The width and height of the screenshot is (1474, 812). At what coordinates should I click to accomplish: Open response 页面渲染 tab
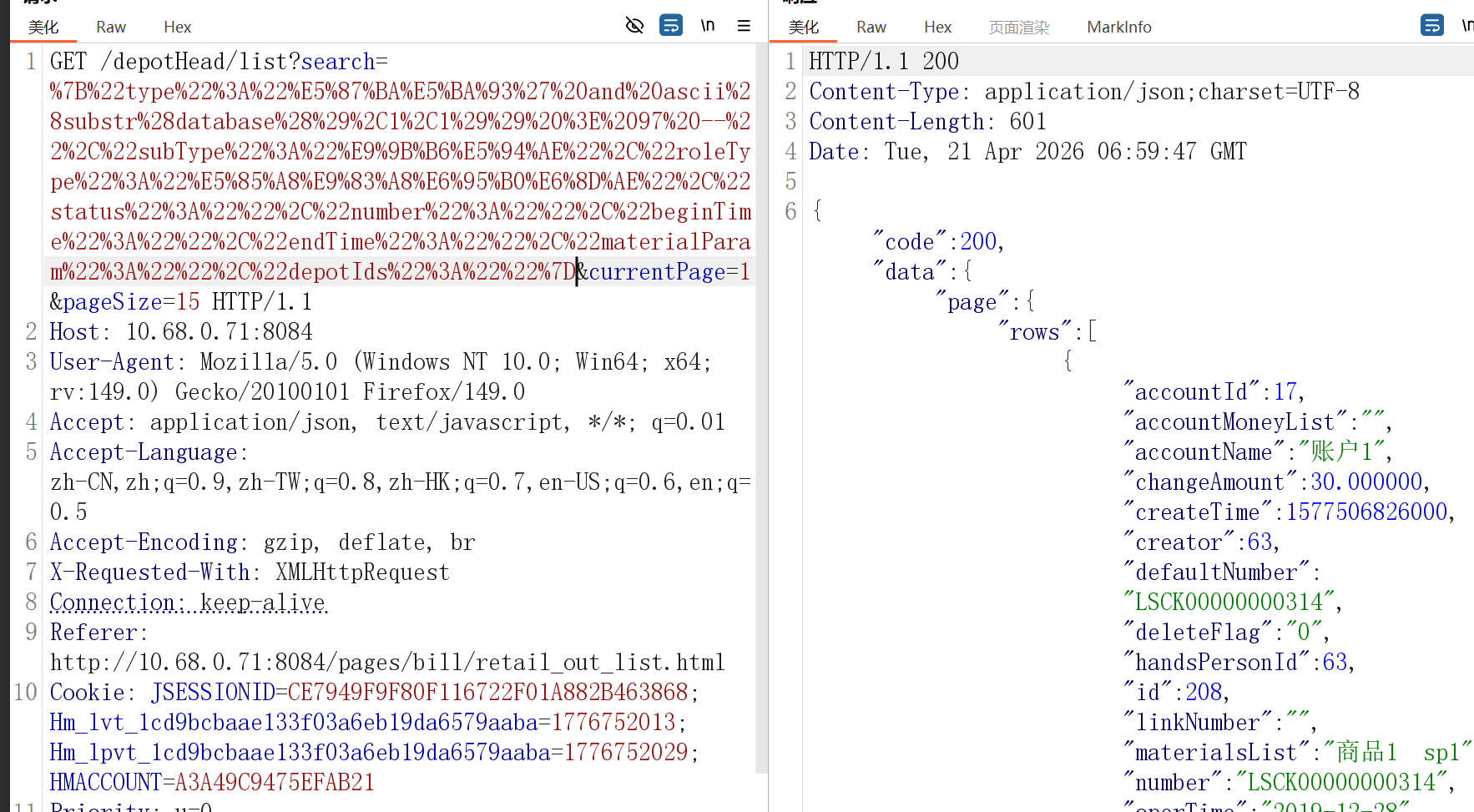1019,27
